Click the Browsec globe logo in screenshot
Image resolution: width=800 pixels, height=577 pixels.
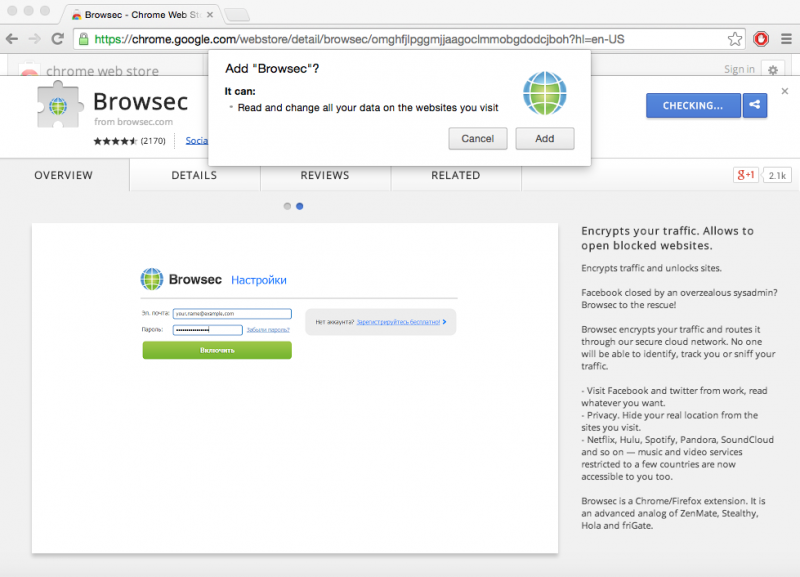tap(152, 279)
